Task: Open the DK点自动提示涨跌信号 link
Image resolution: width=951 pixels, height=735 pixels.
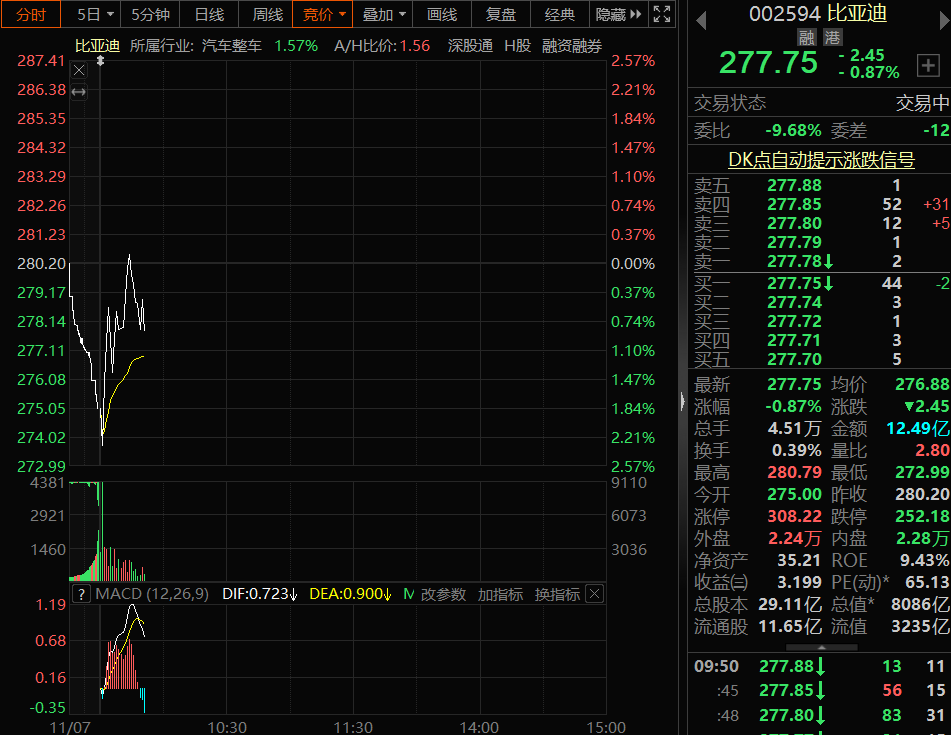Action: coord(821,160)
